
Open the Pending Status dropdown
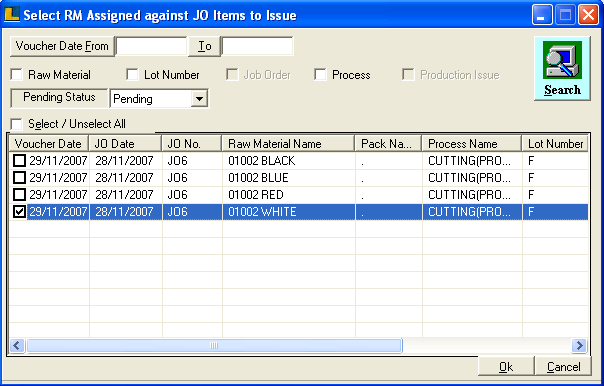click(199, 99)
